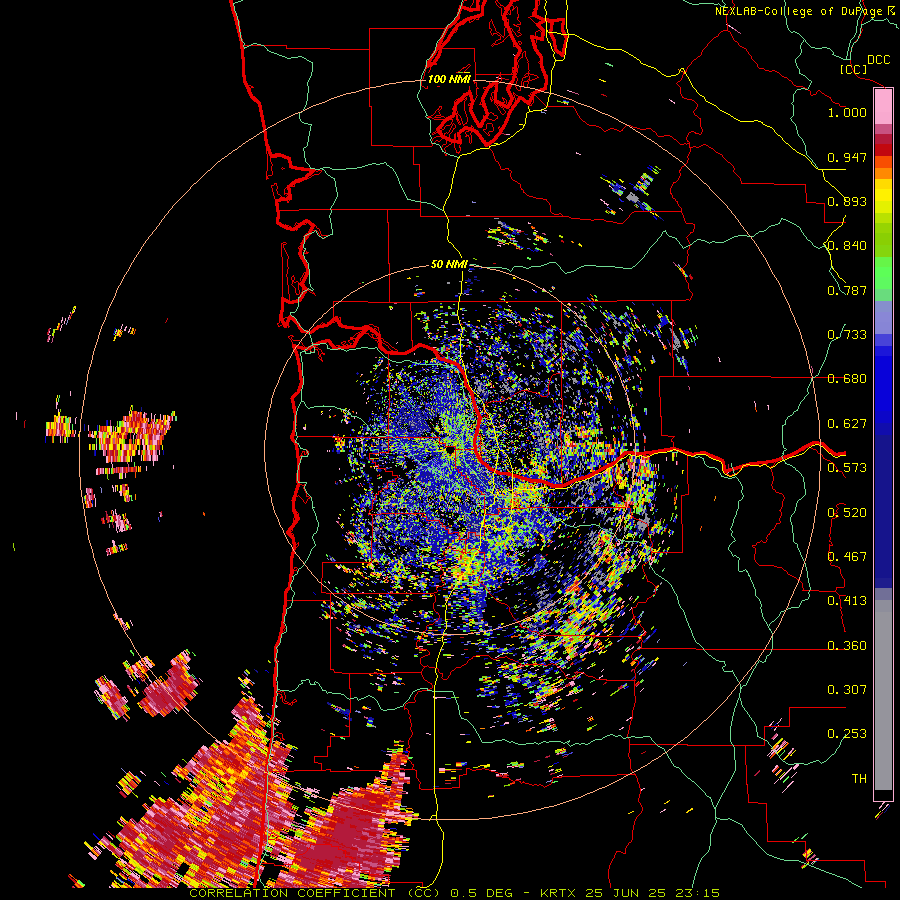900x900 pixels.
Task: Click the CORRELATION COEFFICIENT (CC) caption text
Action: pos(315,893)
